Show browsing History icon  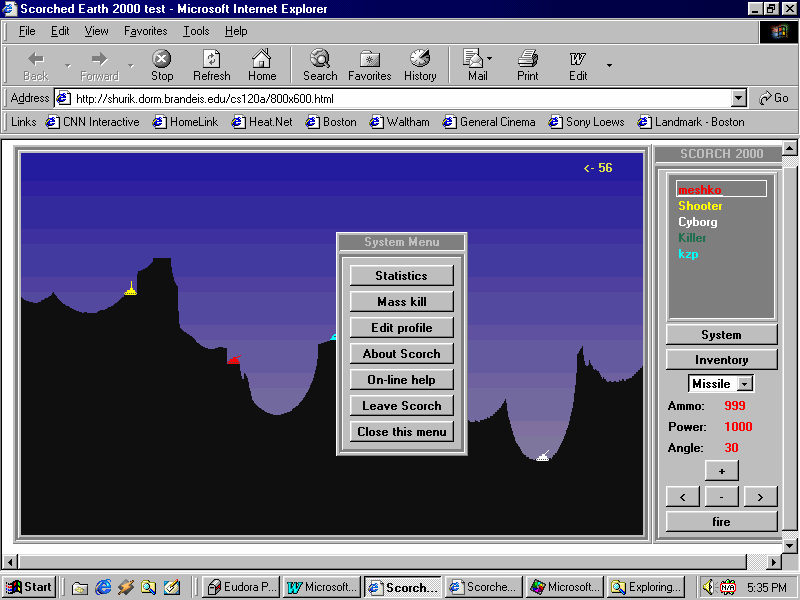pos(420,60)
